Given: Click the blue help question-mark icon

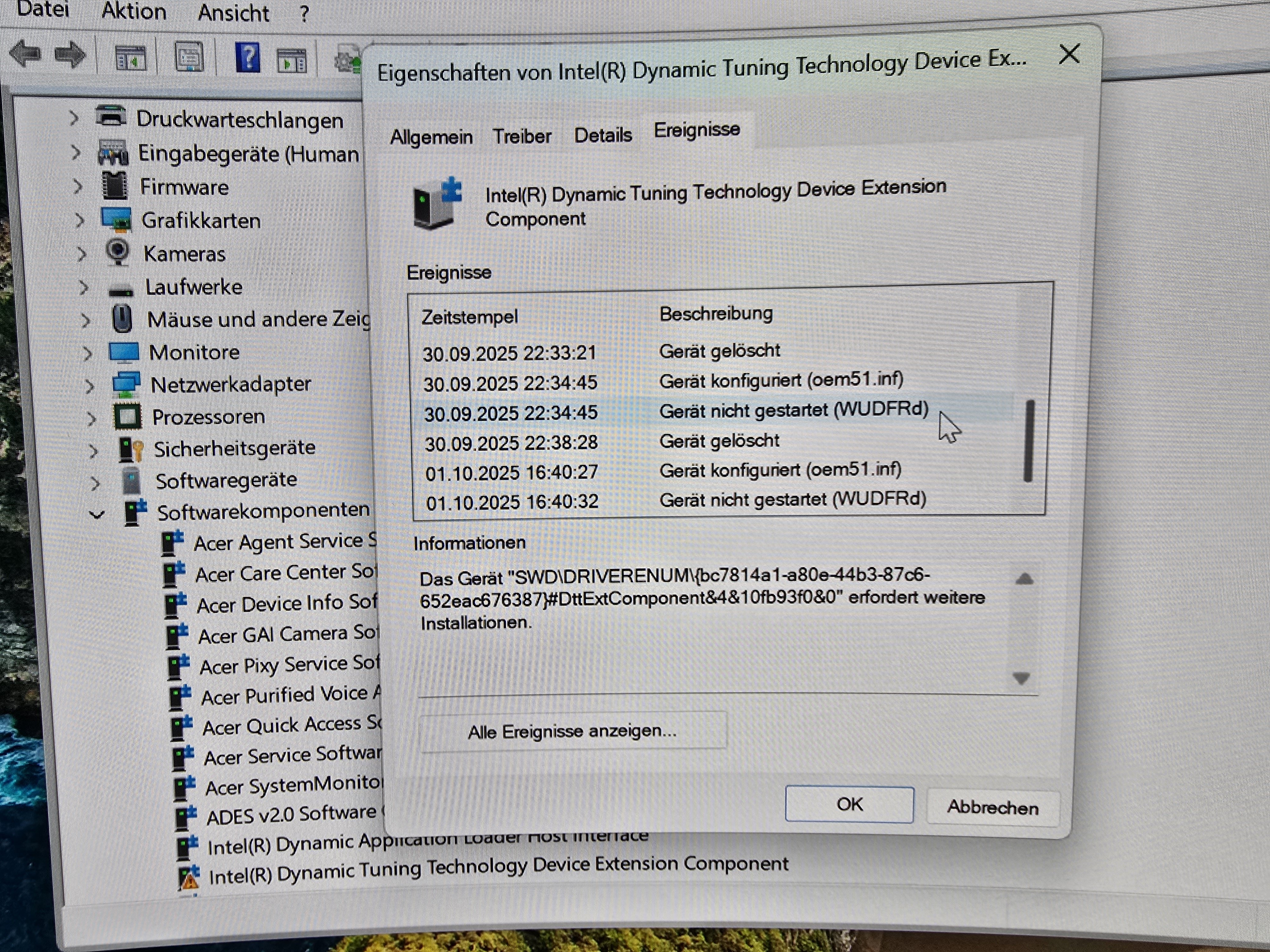Looking at the screenshot, I should [248, 57].
